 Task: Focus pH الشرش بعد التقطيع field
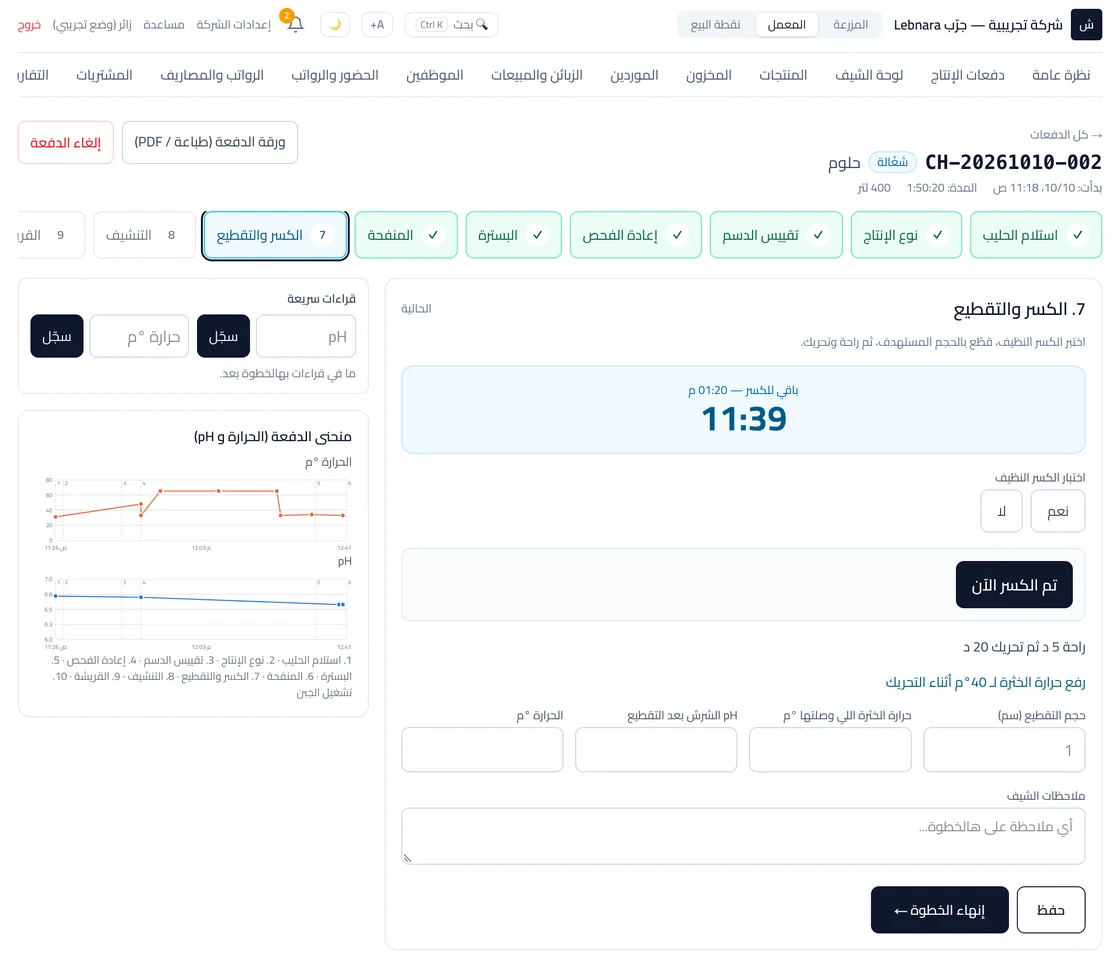[x=656, y=749]
